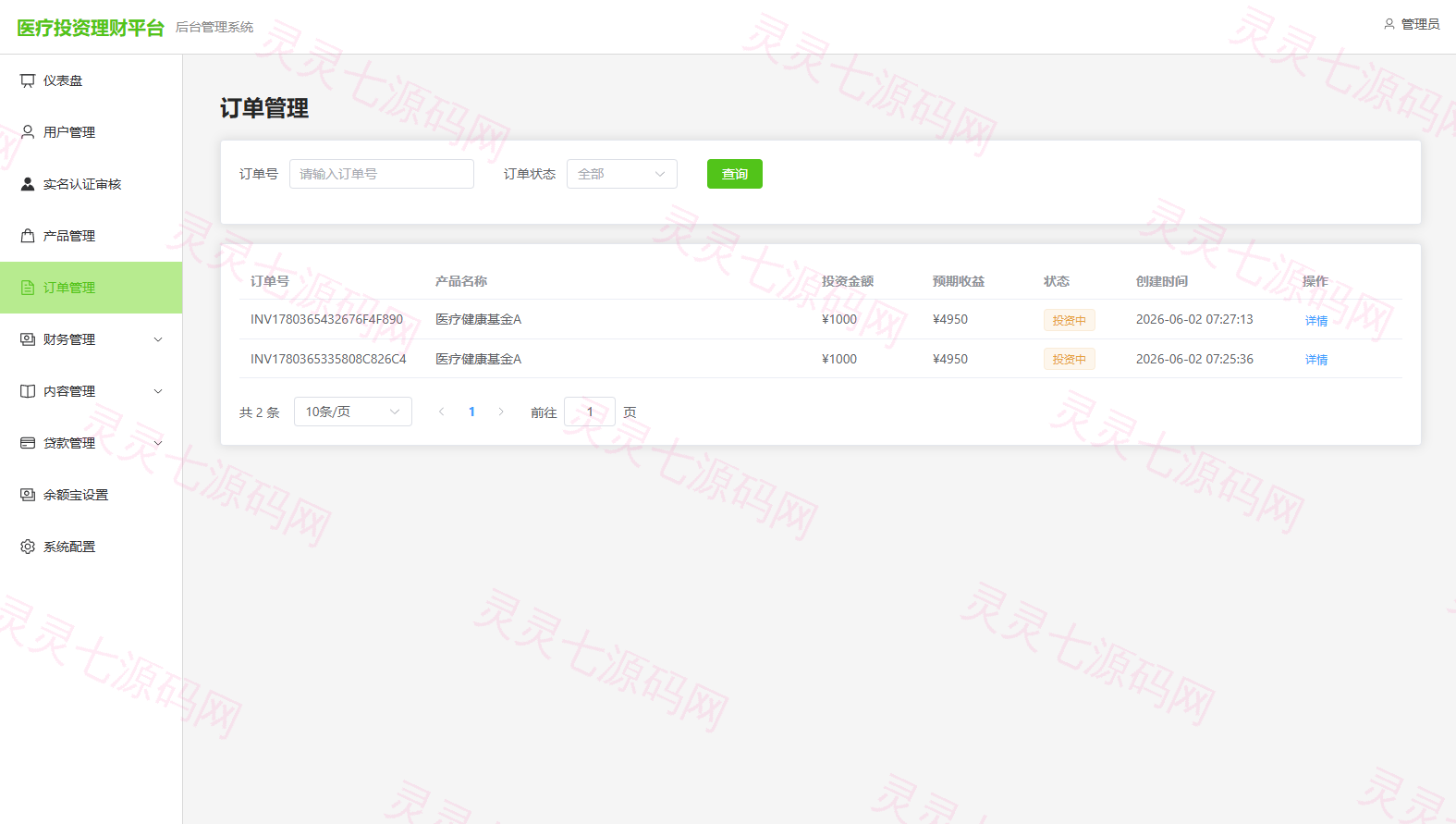Click the 管理员 account label
This screenshot has height=824, width=1456.
(x=1420, y=24)
